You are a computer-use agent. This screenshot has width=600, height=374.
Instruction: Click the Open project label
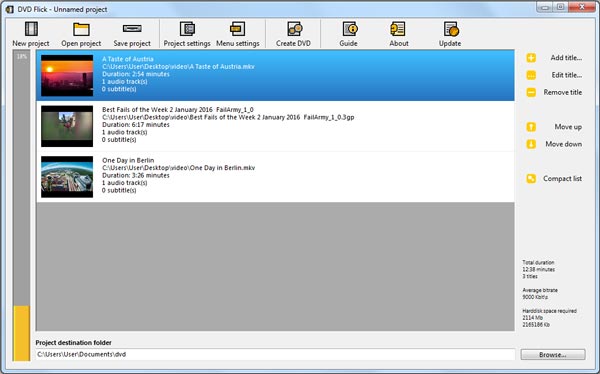coord(81,43)
